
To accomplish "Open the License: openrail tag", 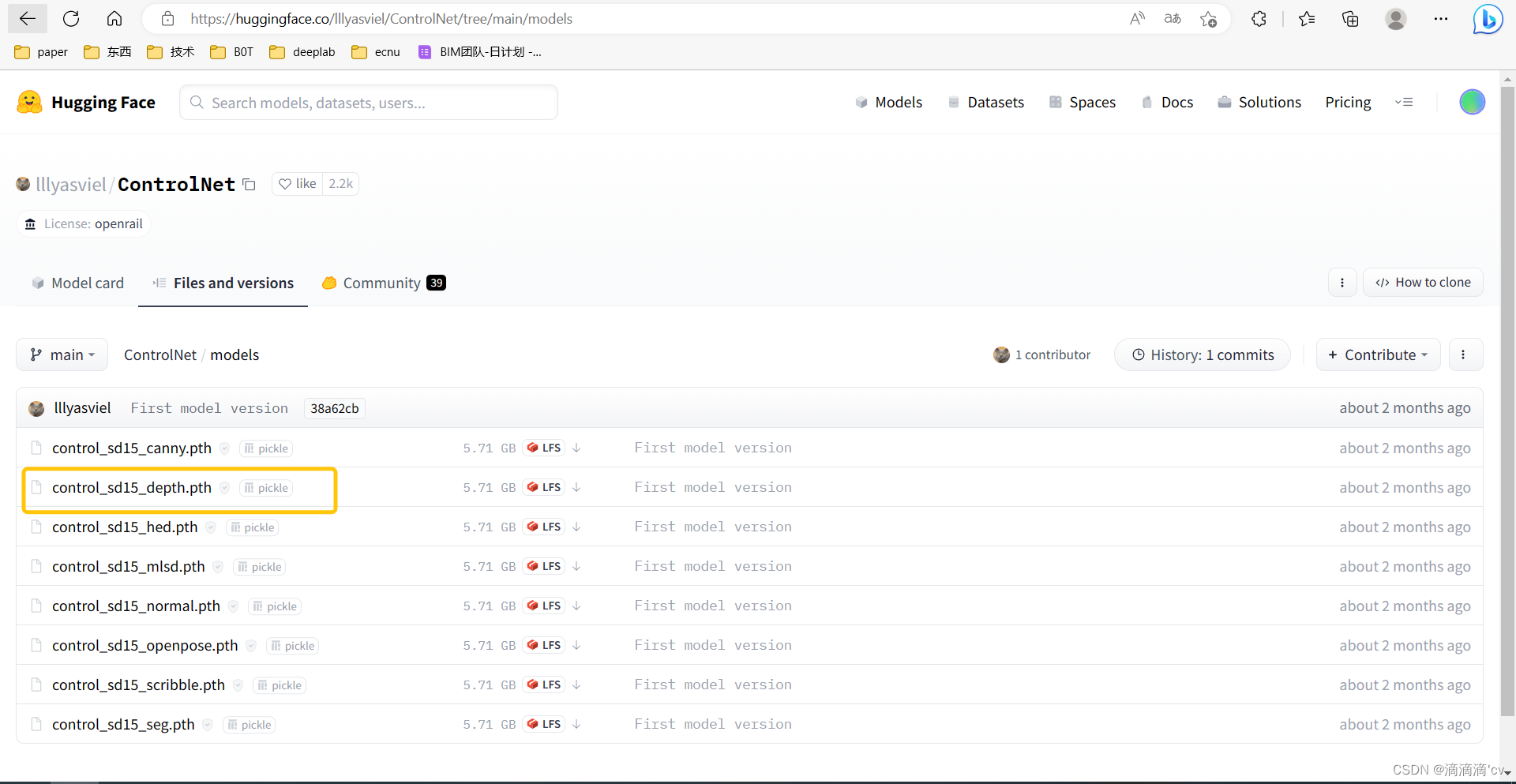I will [84, 224].
